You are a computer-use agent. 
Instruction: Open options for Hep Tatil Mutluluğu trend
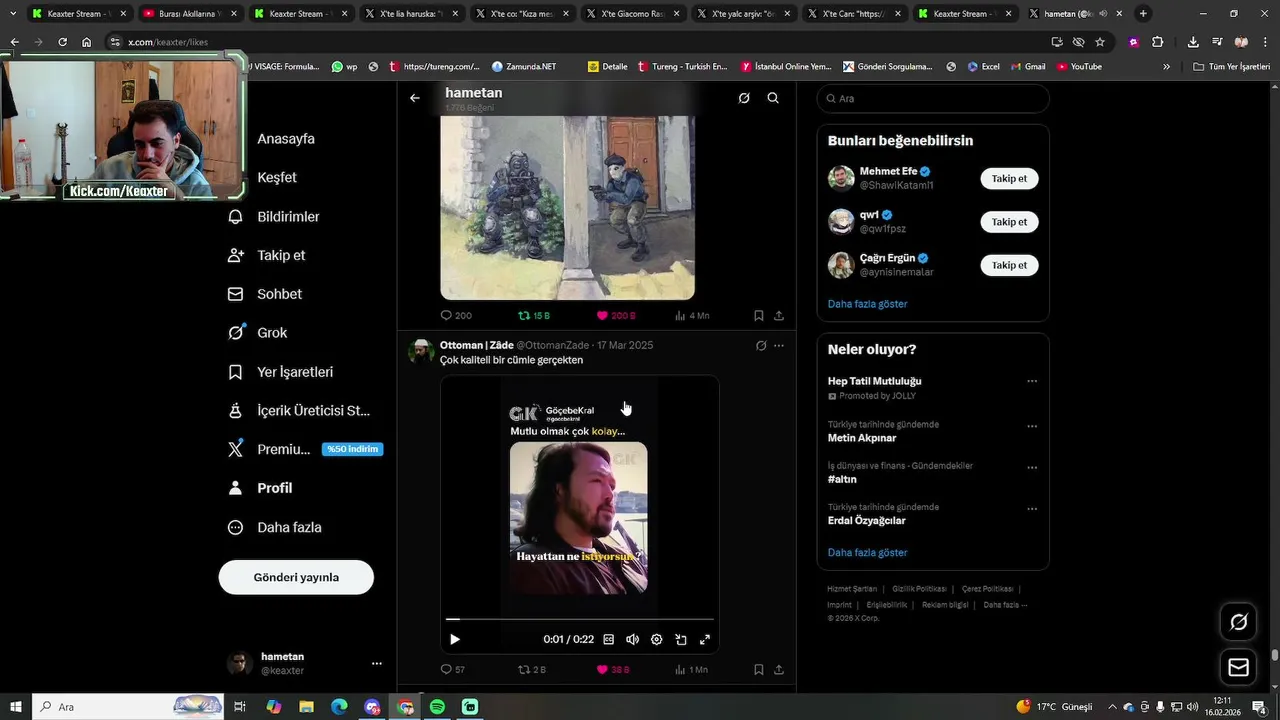(1032, 381)
